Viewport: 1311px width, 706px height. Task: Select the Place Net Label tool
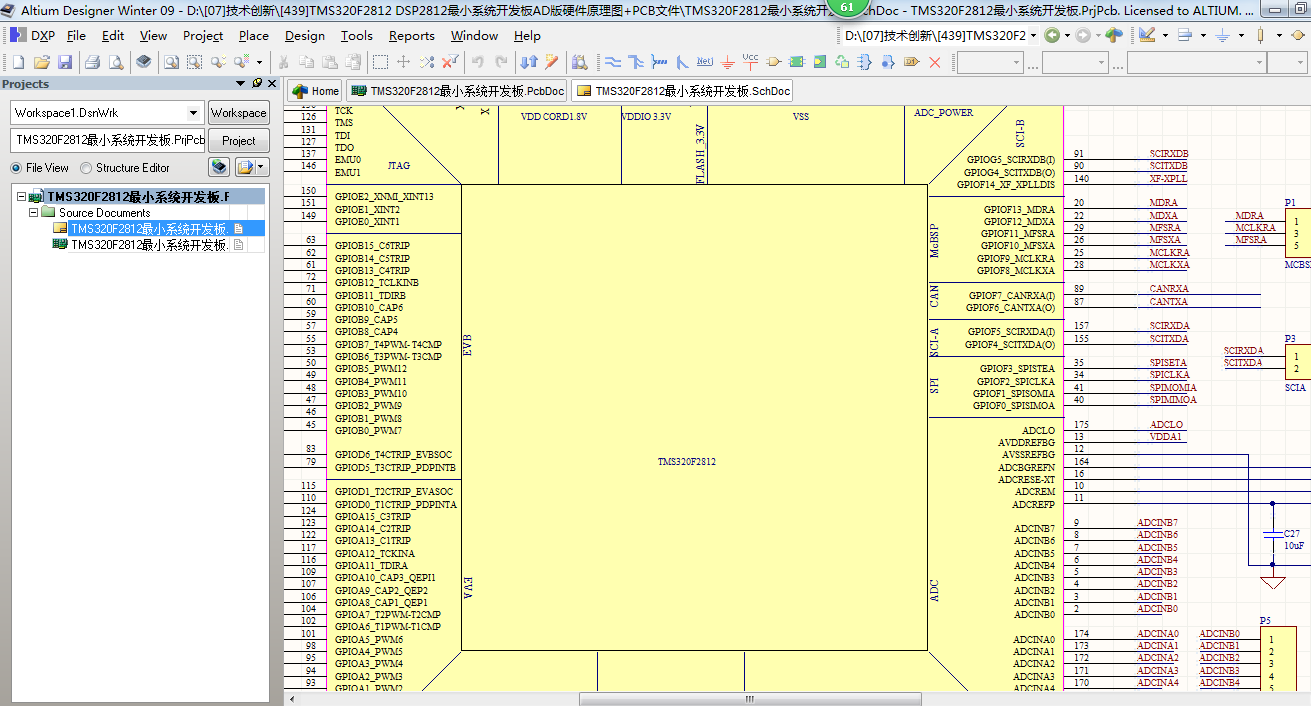coord(704,62)
